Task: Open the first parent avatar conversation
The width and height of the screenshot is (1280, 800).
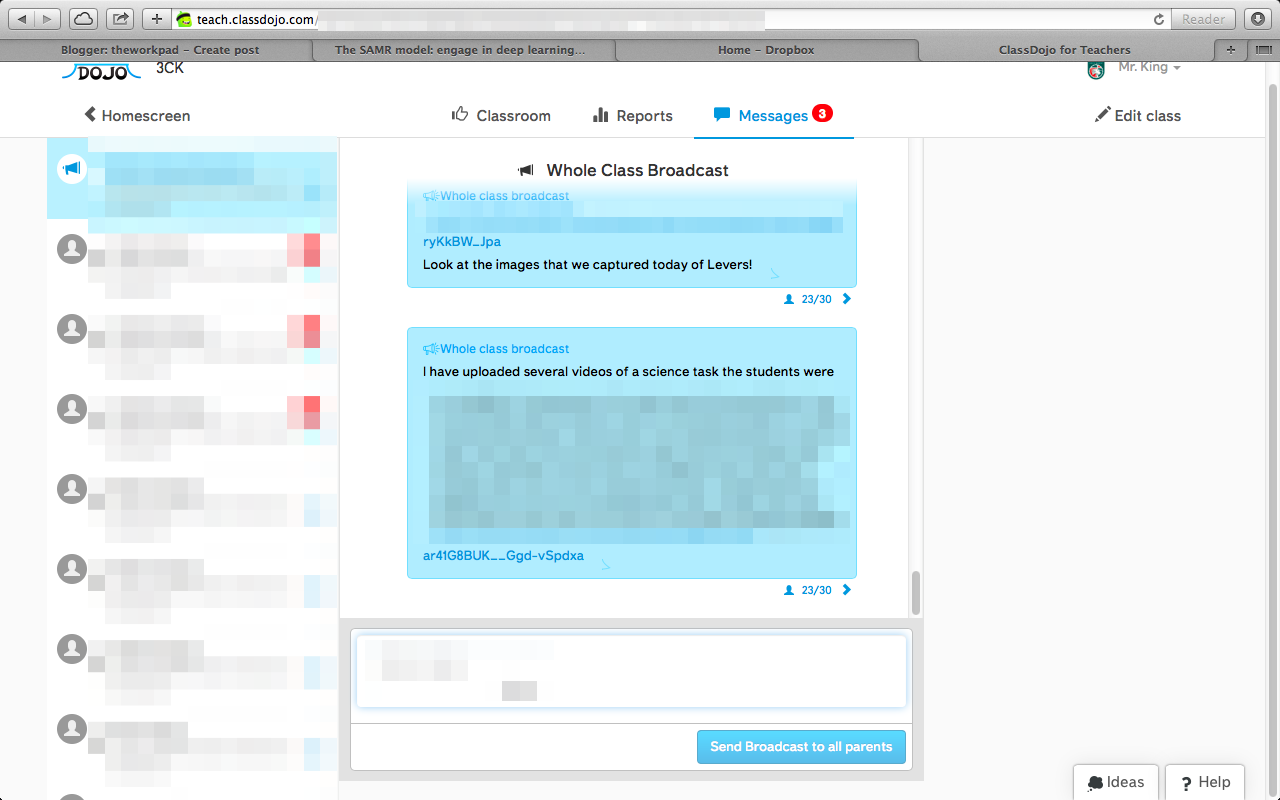Action: [72, 249]
